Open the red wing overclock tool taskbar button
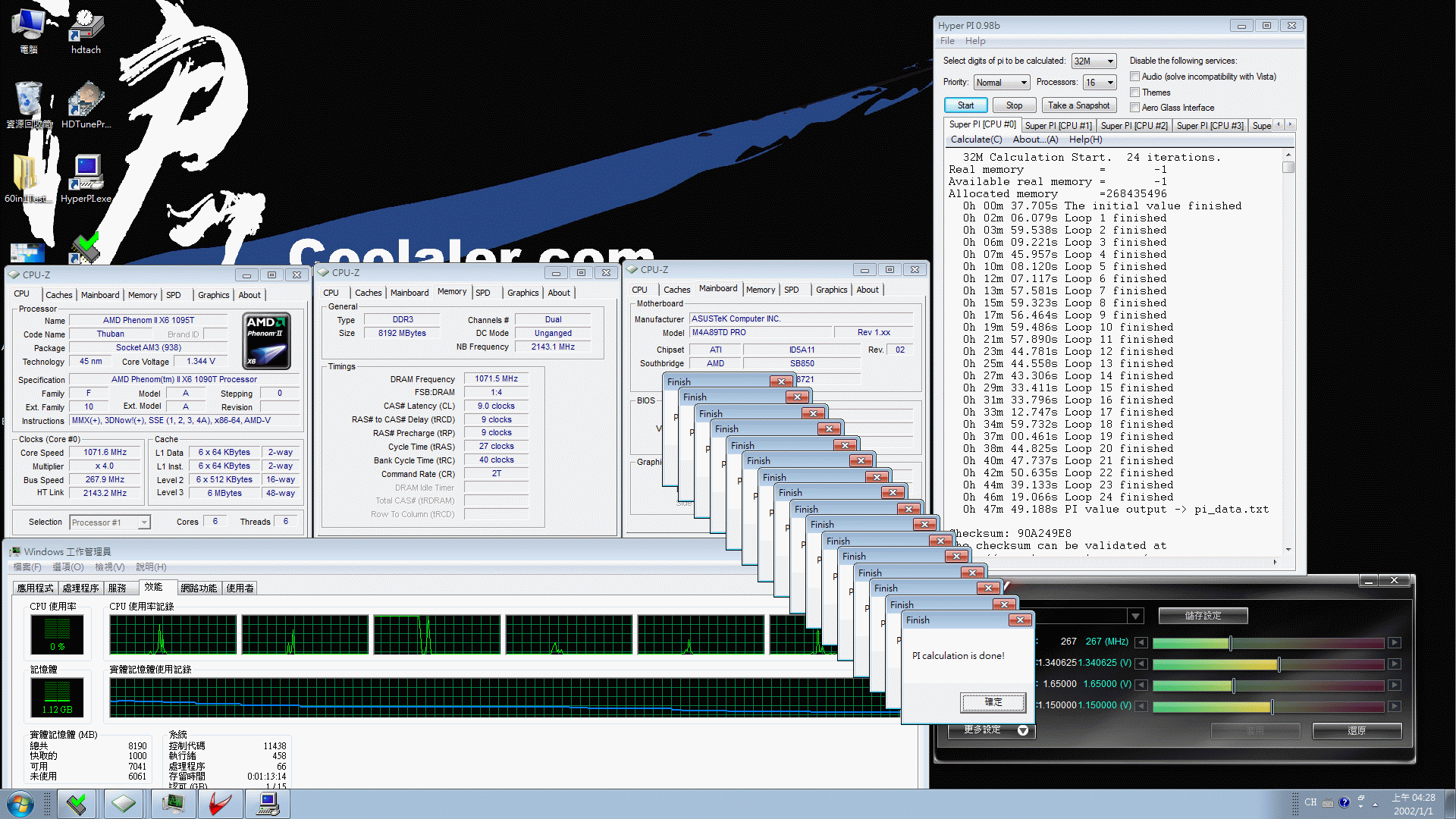Screen dimensions: 1456x819 pyautogui.click(x=220, y=804)
